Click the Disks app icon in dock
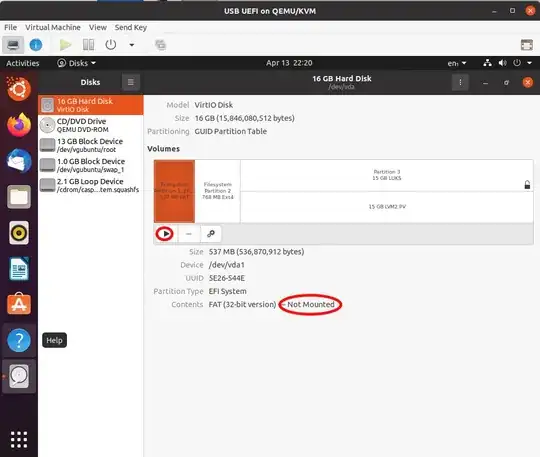This screenshot has width=540, height=457. coord(19,376)
